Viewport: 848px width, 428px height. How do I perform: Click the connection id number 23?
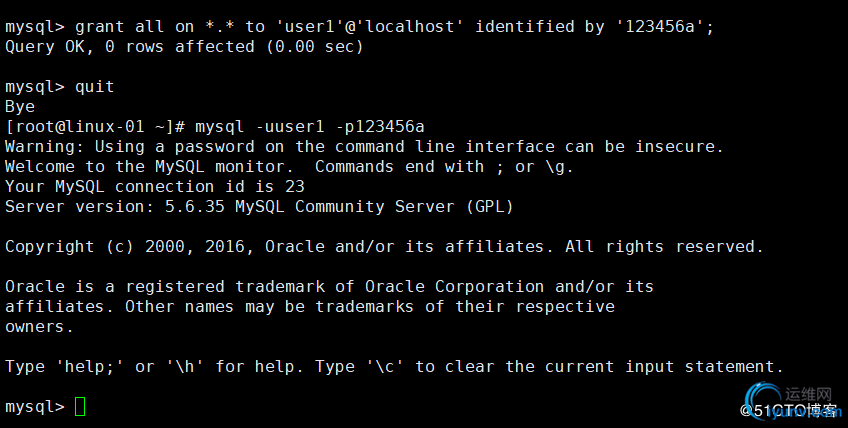[295, 186]
